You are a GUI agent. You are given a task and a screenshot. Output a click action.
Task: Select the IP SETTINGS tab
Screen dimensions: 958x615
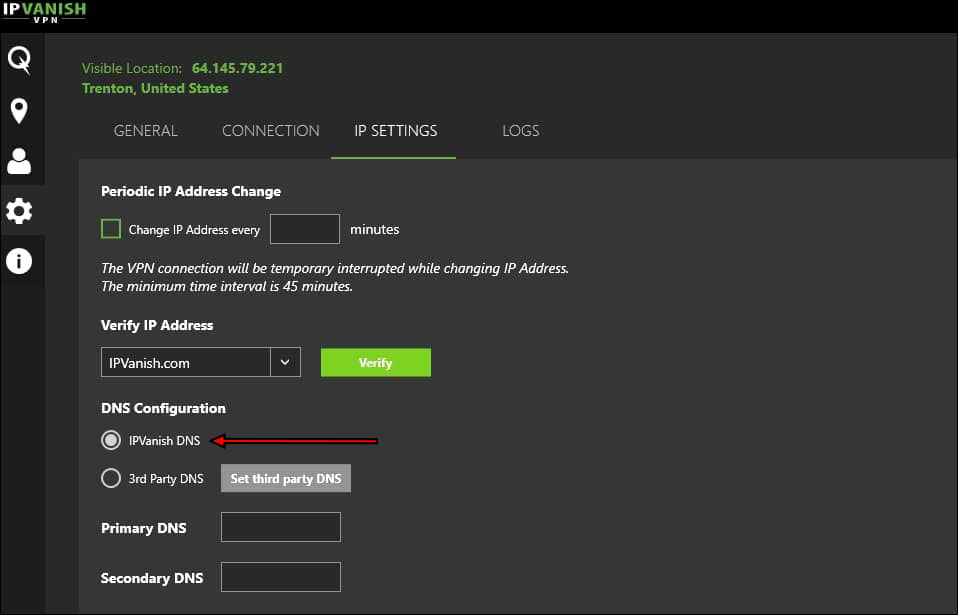click(x=396, y=131)
